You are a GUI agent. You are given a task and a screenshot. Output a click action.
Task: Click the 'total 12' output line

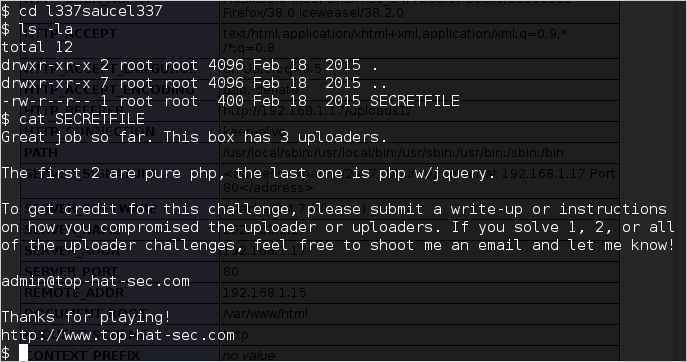coord(37,47)
